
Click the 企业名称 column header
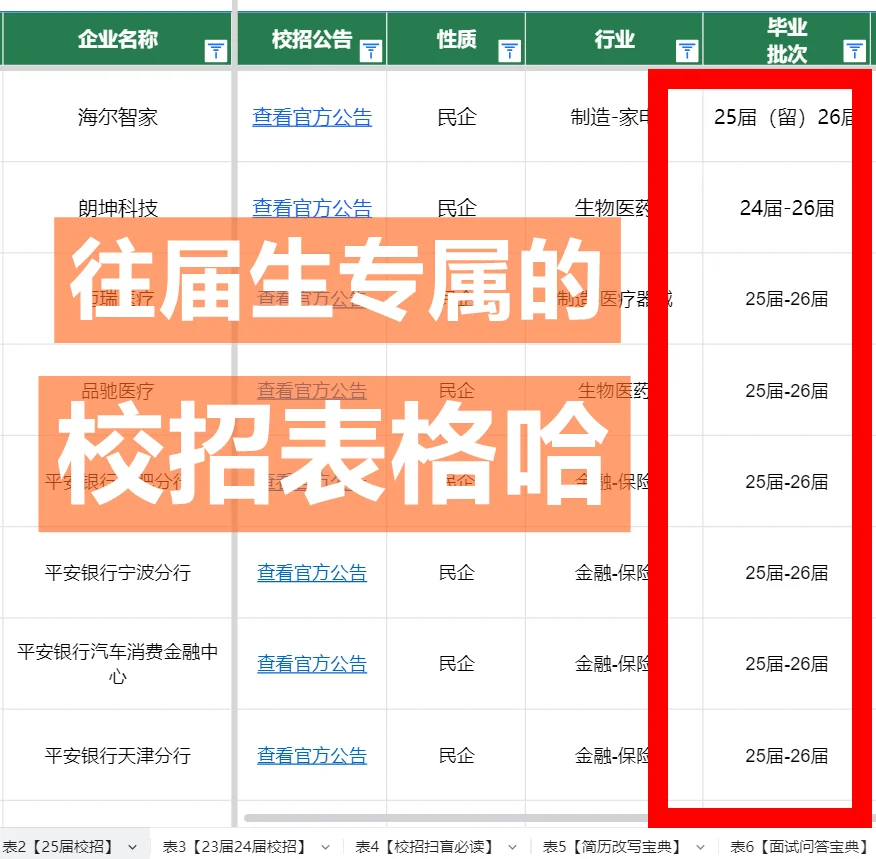pyautogui.click(x=117, y=39)
